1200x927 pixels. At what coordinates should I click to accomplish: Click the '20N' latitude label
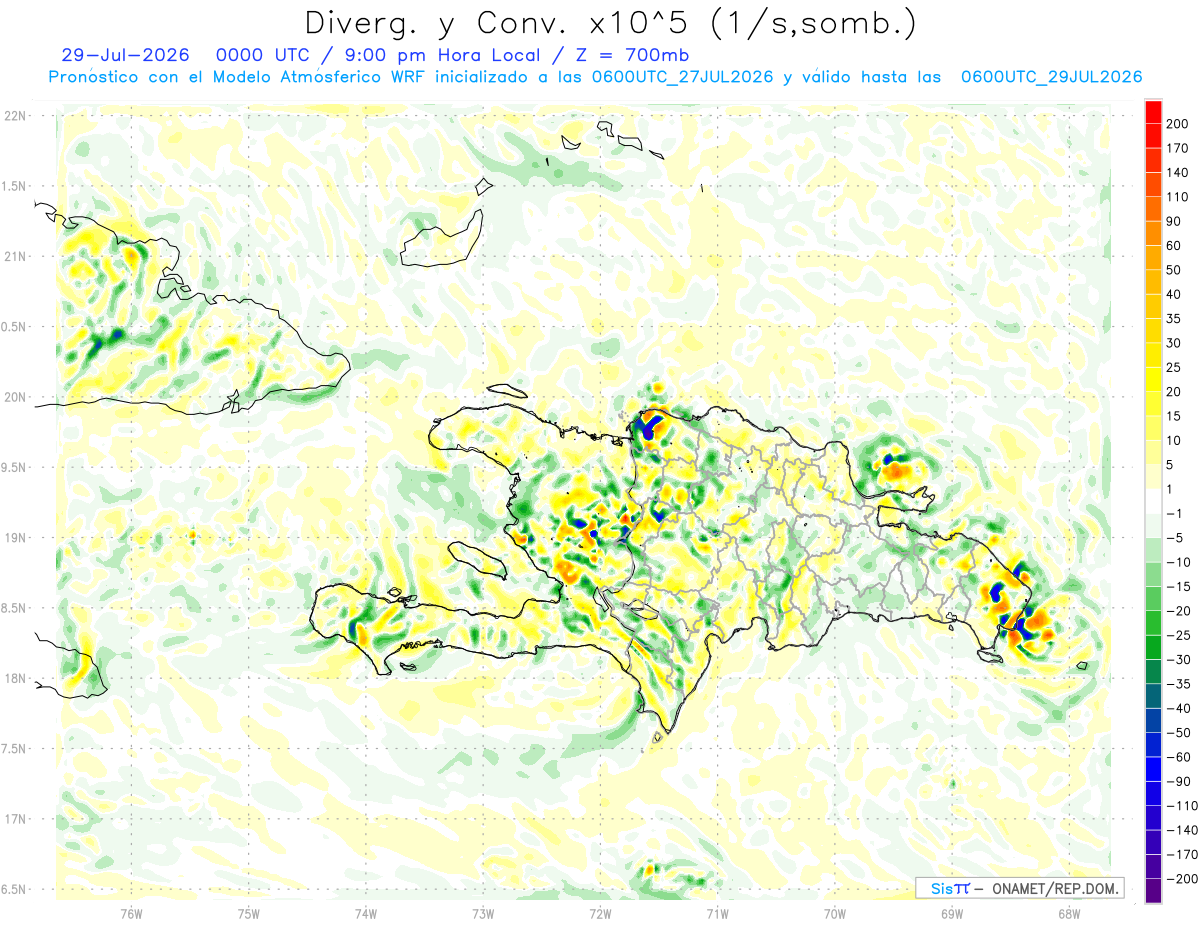(15, 397)
